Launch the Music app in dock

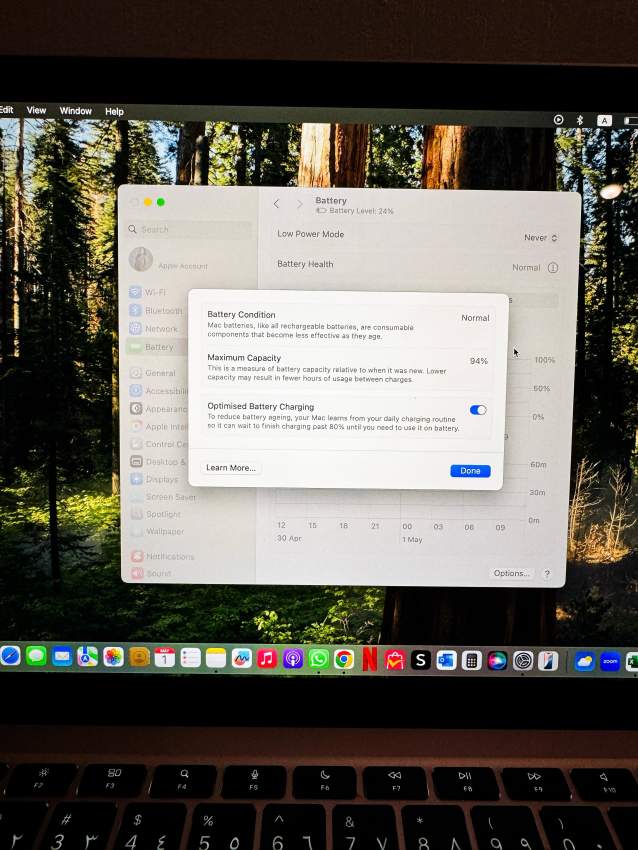point(266,659)
